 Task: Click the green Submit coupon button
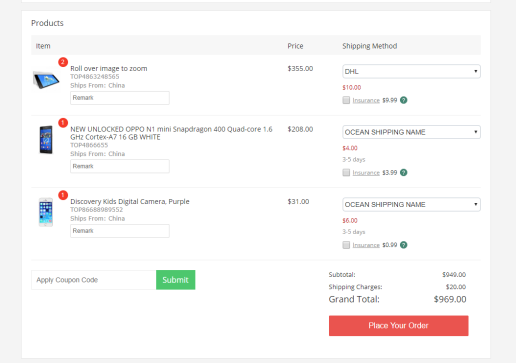[175, 280]
